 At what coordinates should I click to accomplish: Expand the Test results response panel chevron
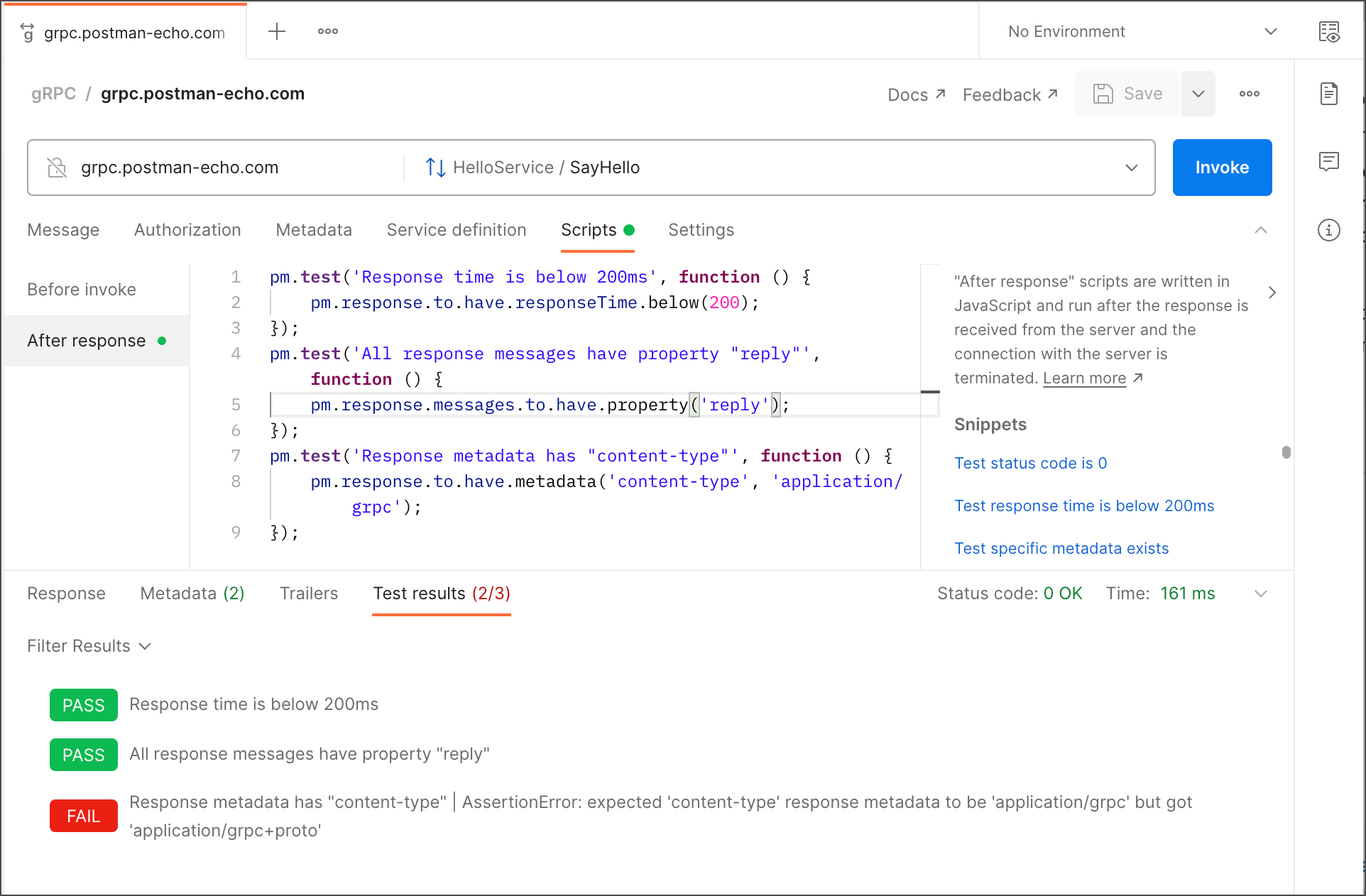1260,593
